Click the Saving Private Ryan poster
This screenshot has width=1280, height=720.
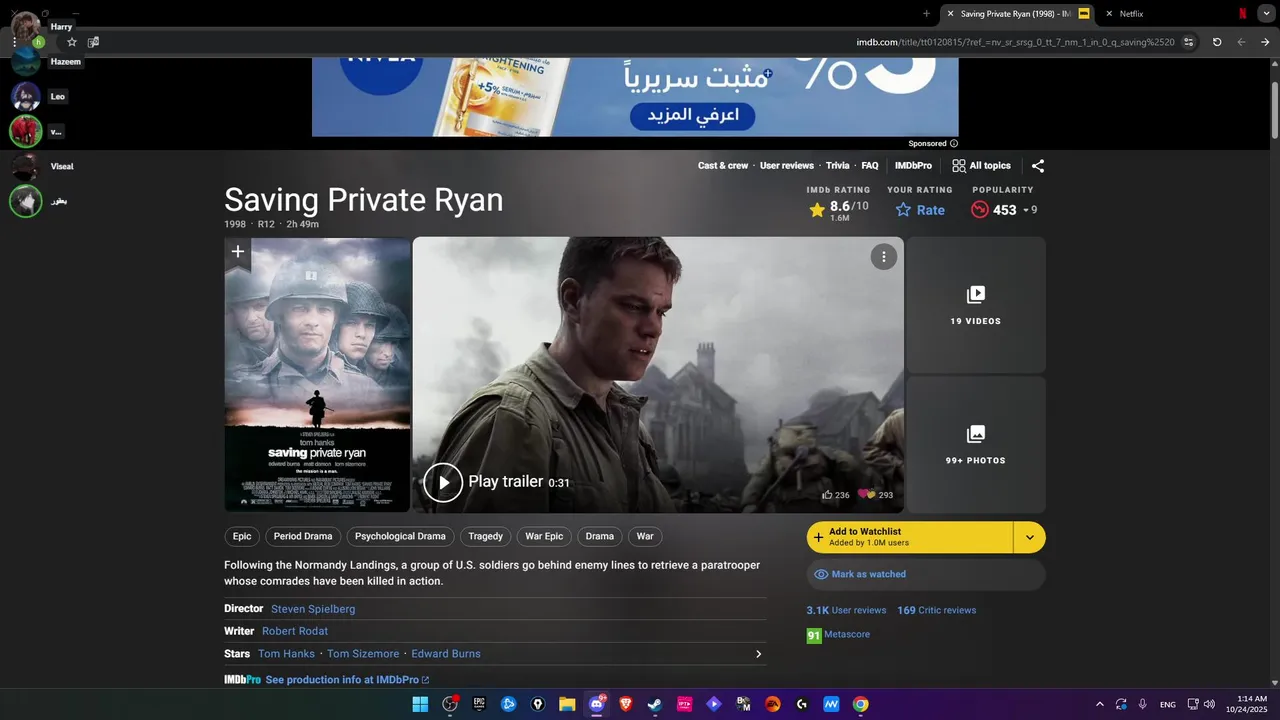point(318,375)
